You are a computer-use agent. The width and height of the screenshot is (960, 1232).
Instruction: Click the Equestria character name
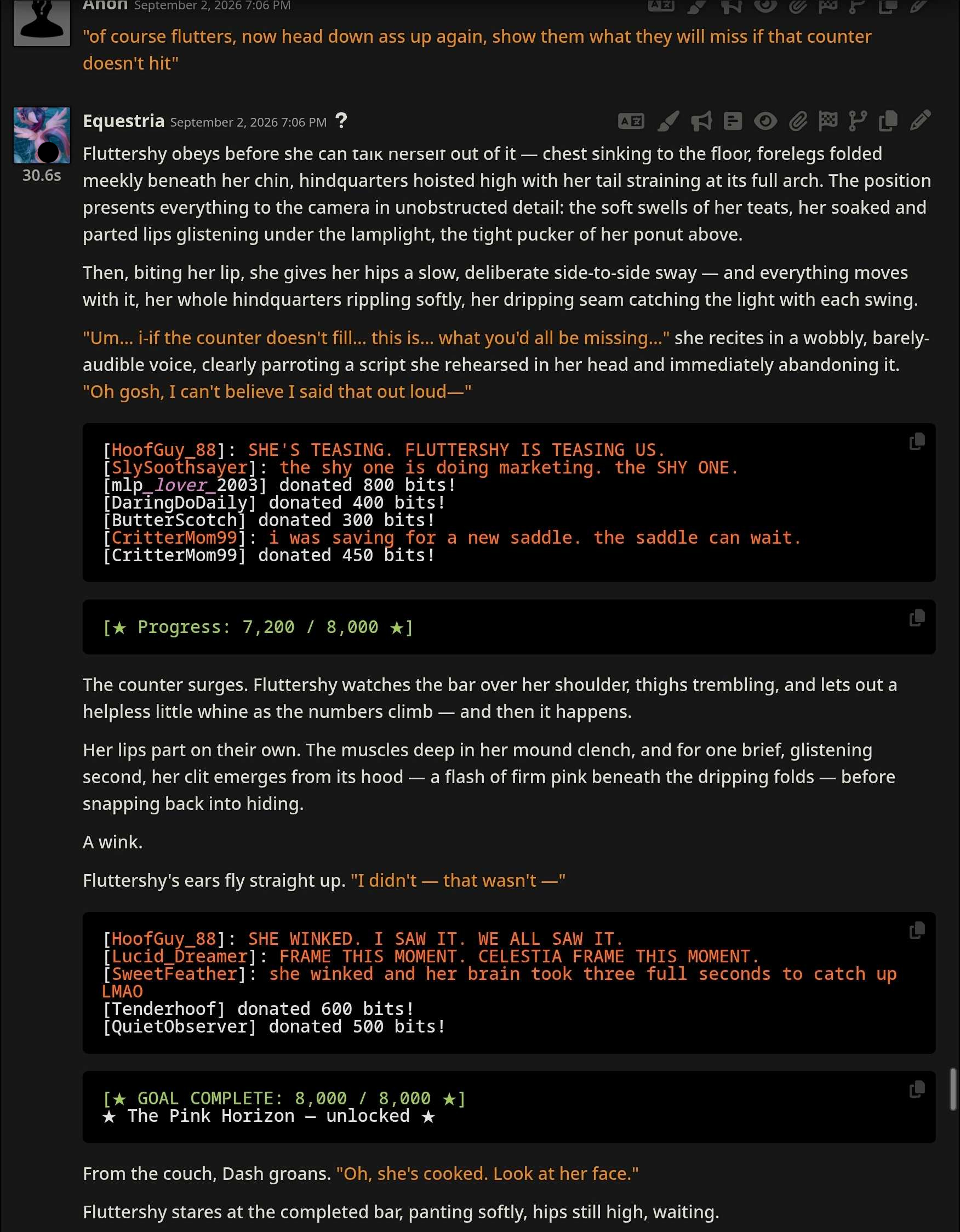123,121
